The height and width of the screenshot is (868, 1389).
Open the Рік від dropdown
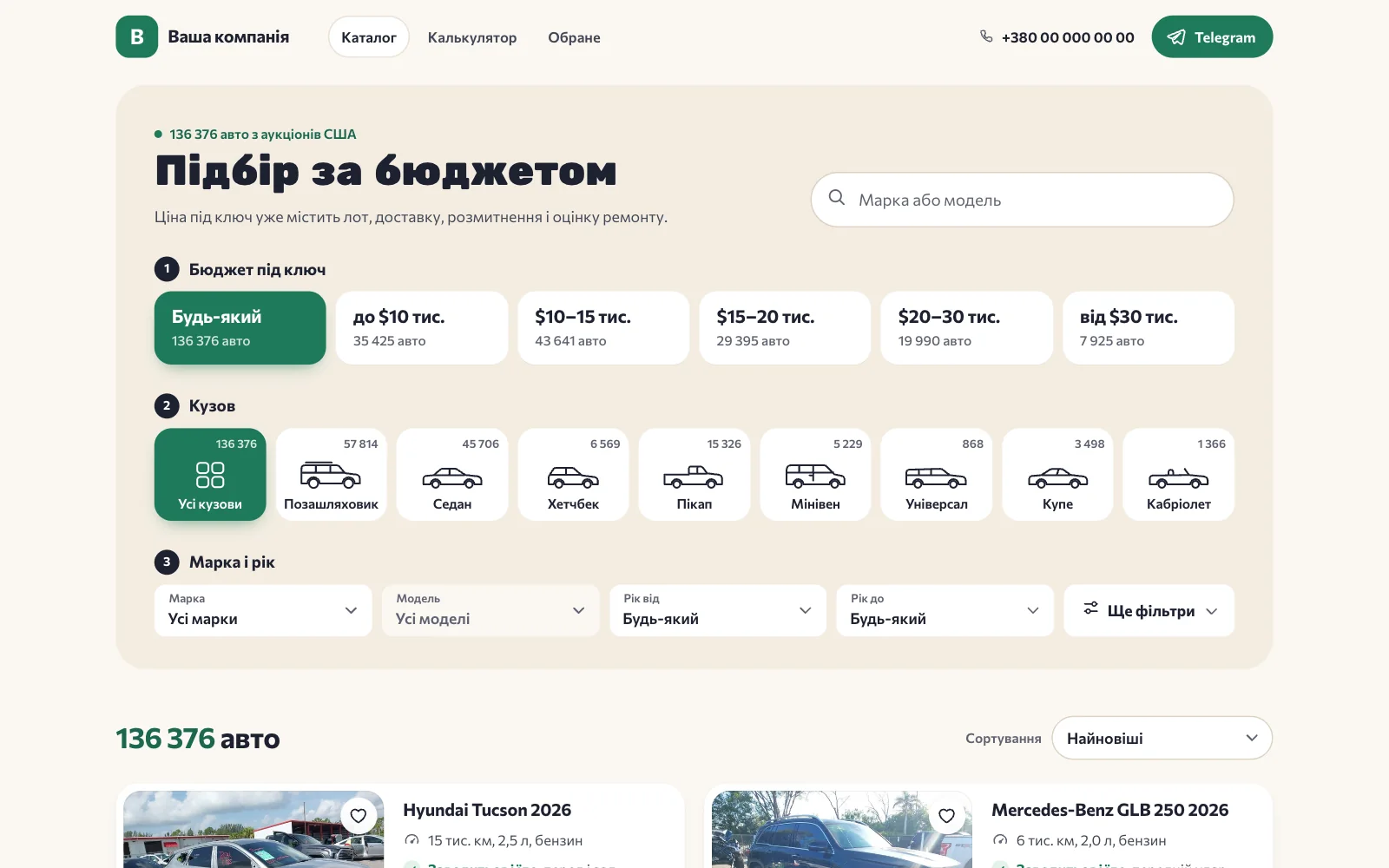coord(718,610)
